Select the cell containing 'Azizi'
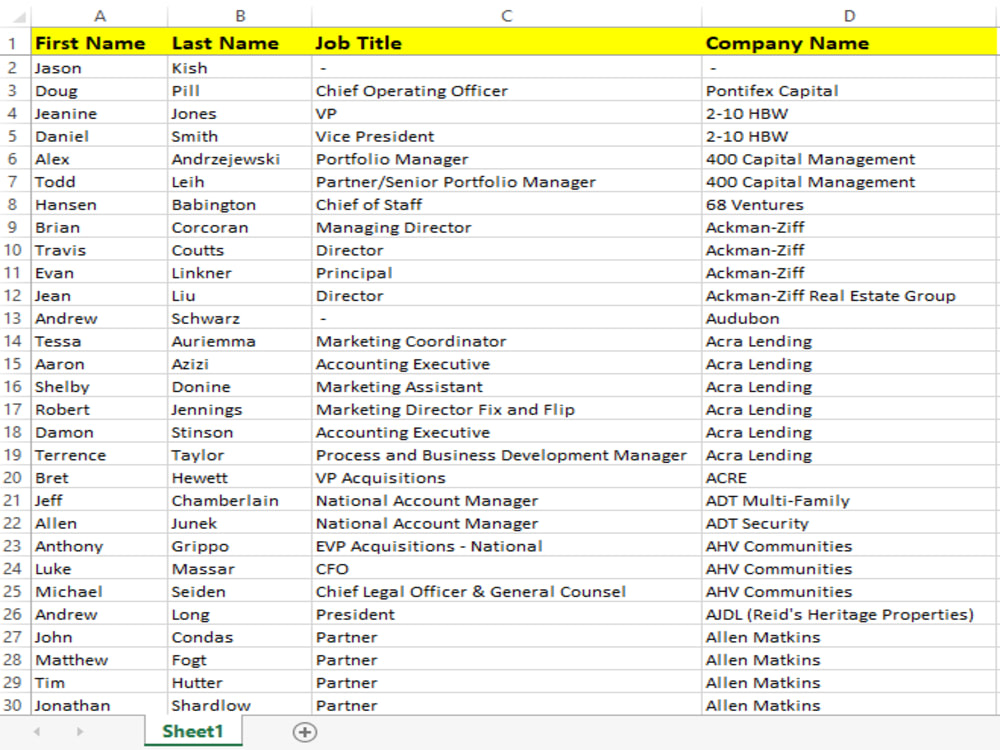Image resolution: width=1000 pixels, height=750 pixels. [240, 364]
